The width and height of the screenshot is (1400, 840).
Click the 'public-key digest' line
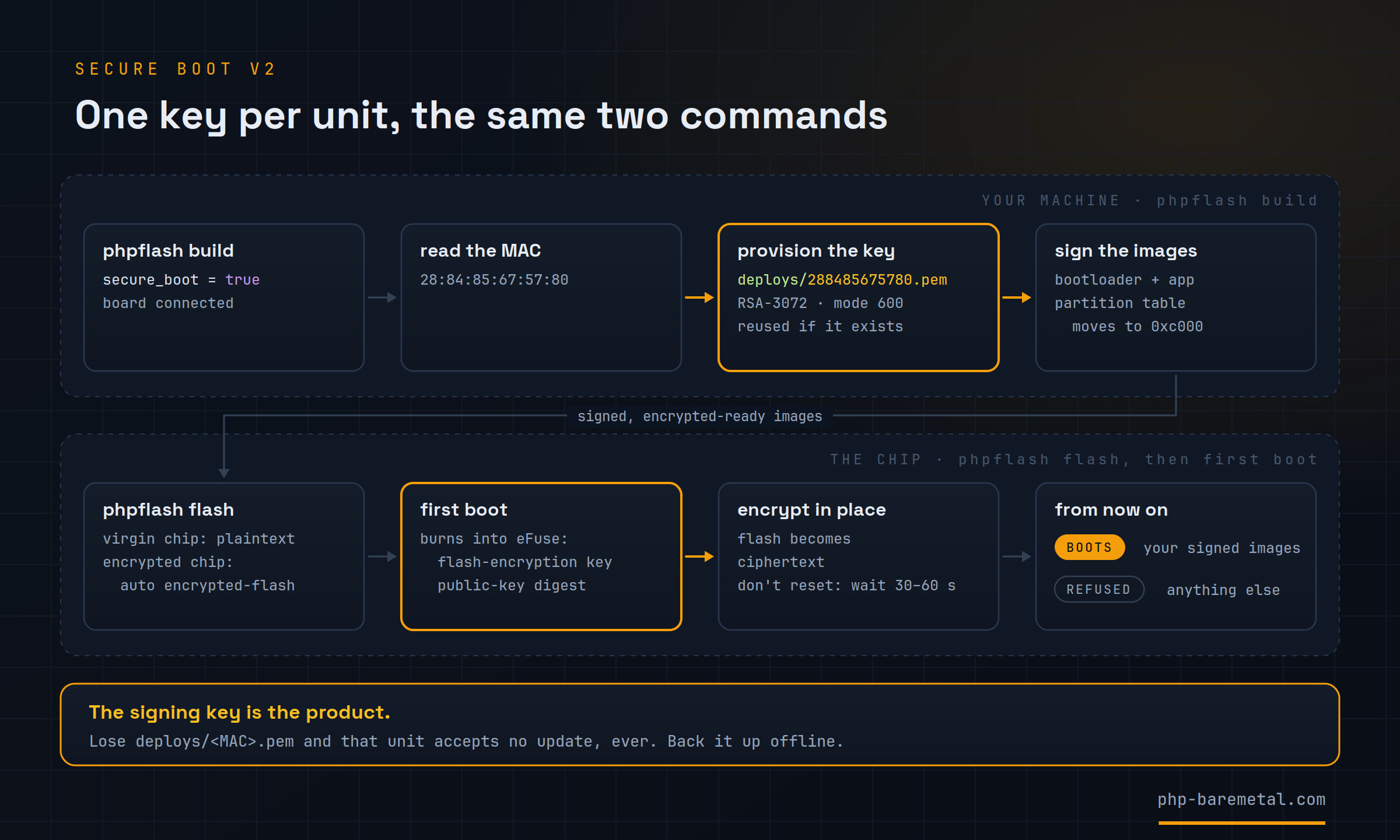click(x=512, y=586)
